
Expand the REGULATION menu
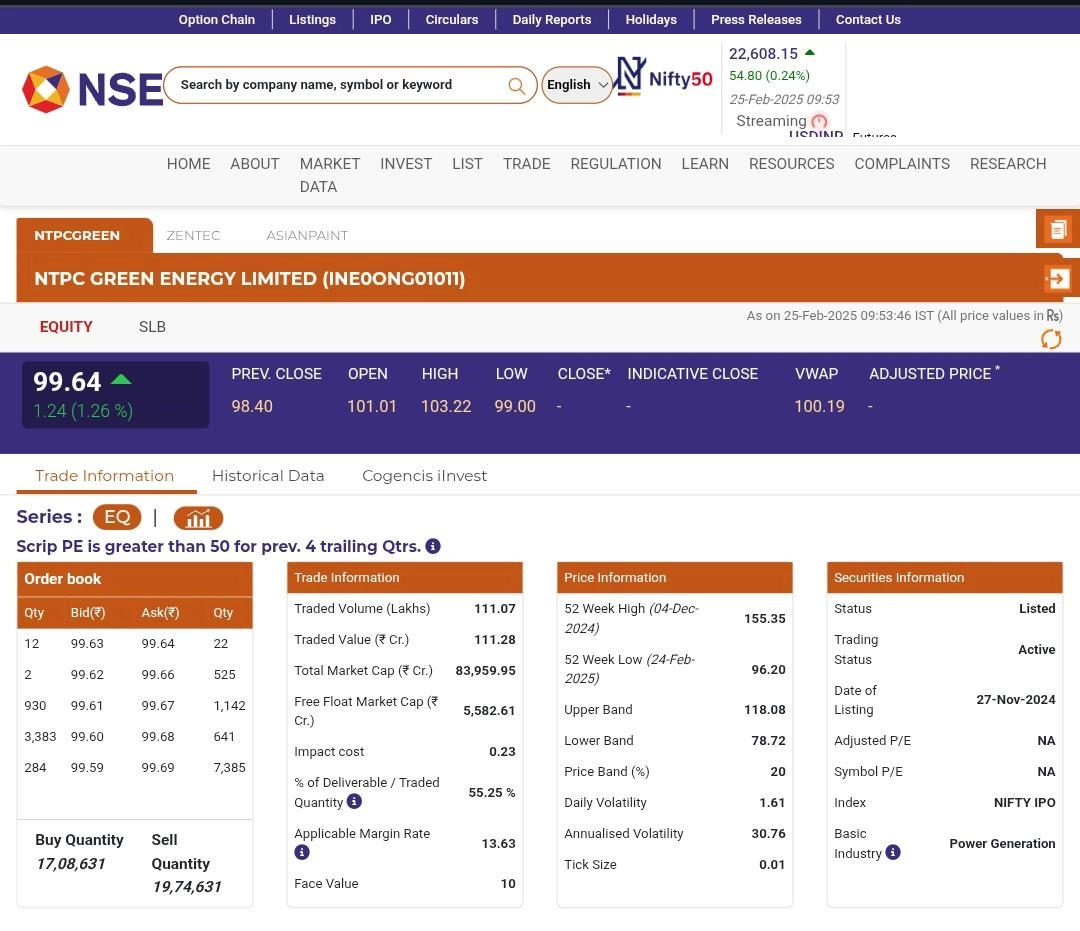pyautogui.click(x=615, y=164)
